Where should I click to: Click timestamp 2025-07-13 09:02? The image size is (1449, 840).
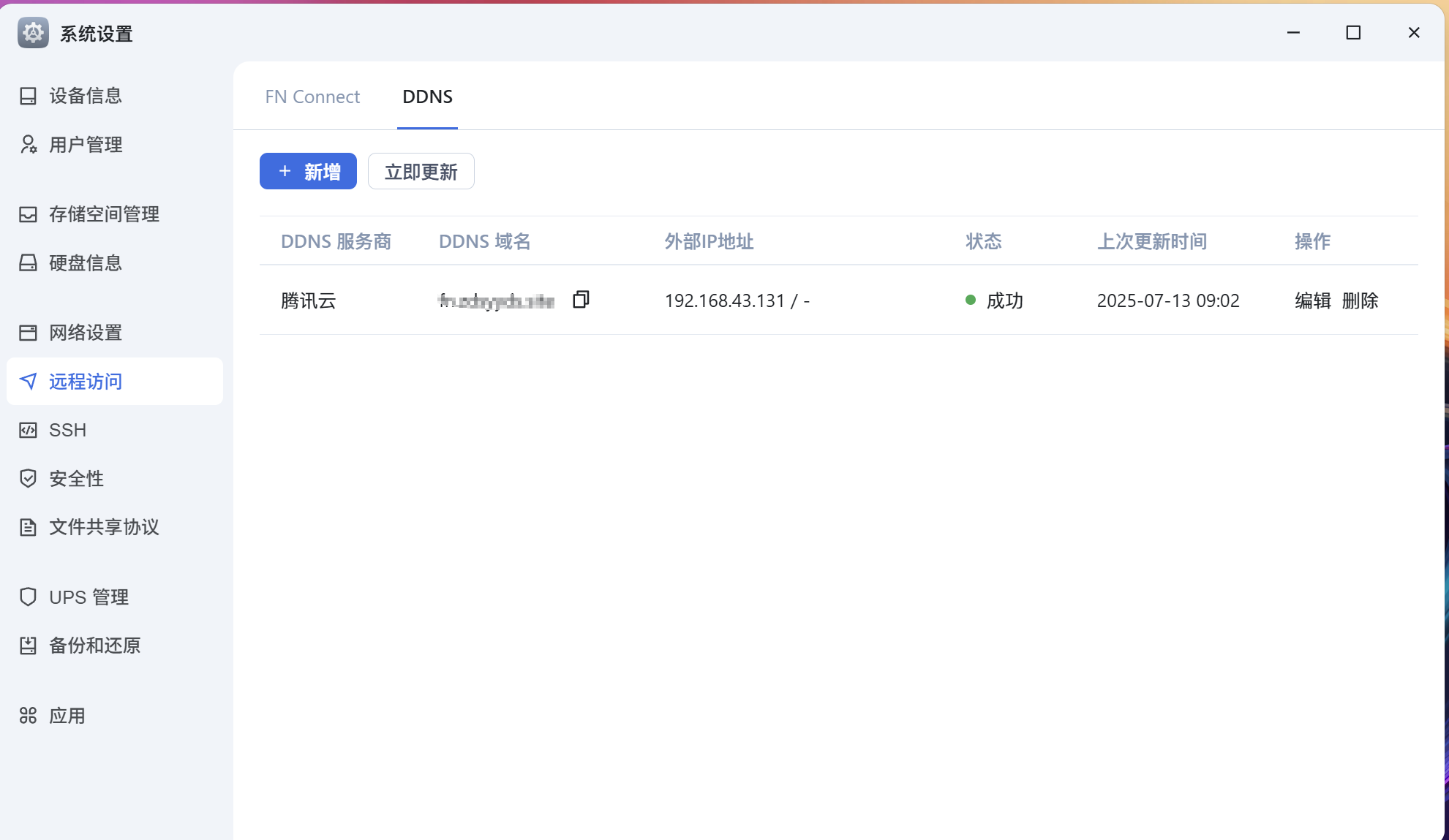[1168, 300]
